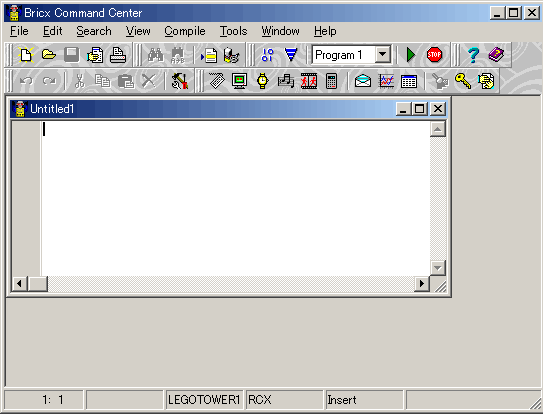This screenshot has height=414, width=543.
Task: Open the datalog graph icon
Action: tap(386, 81)
